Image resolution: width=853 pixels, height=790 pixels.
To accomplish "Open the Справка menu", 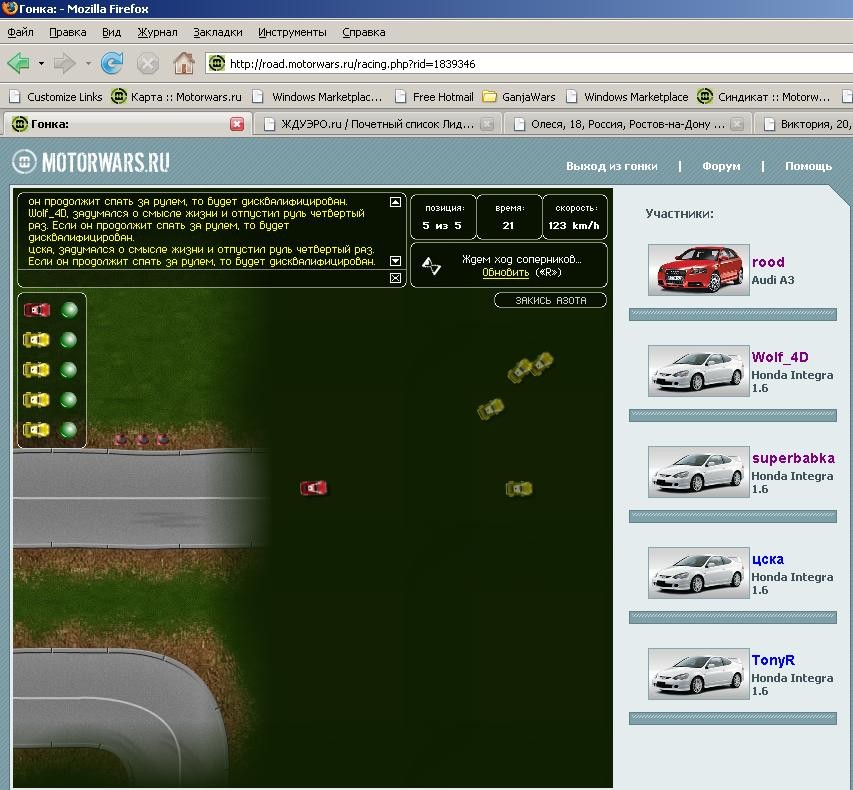I will coord(364,32).
